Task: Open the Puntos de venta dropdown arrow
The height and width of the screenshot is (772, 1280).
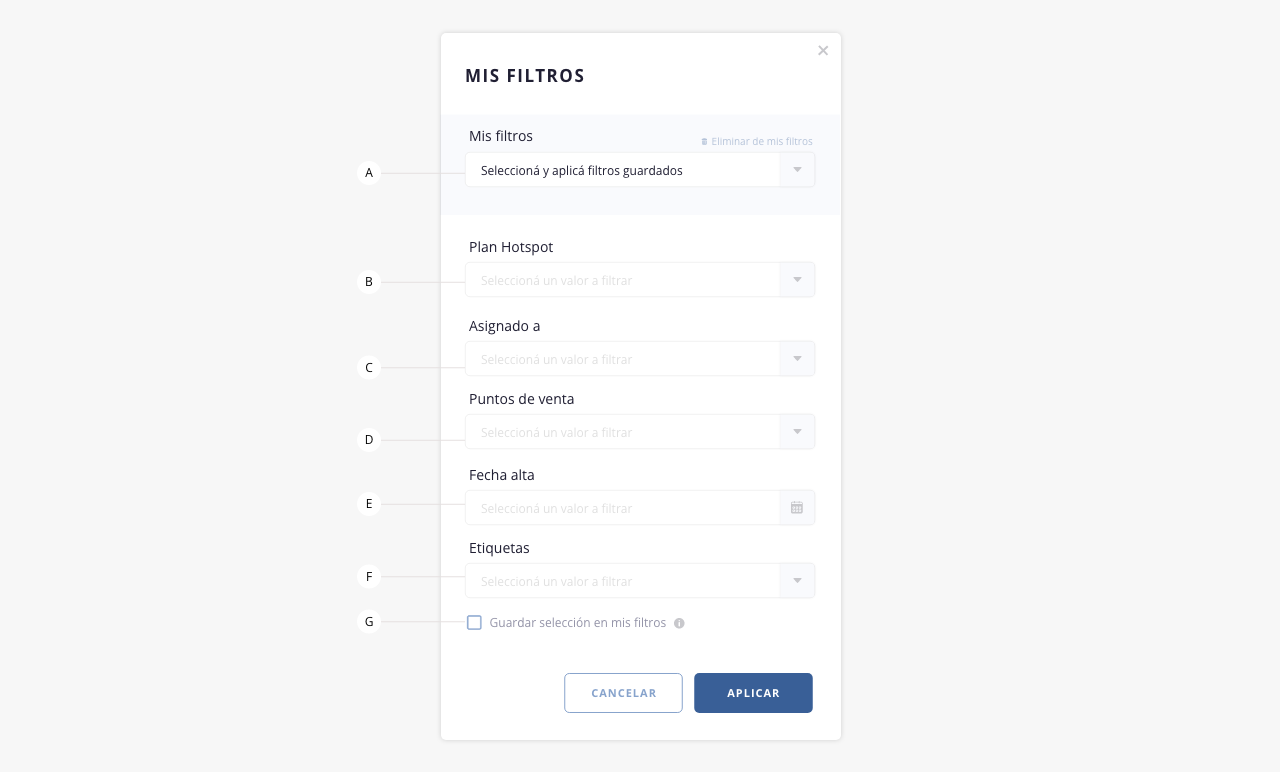Action: [x=797, y=432]
